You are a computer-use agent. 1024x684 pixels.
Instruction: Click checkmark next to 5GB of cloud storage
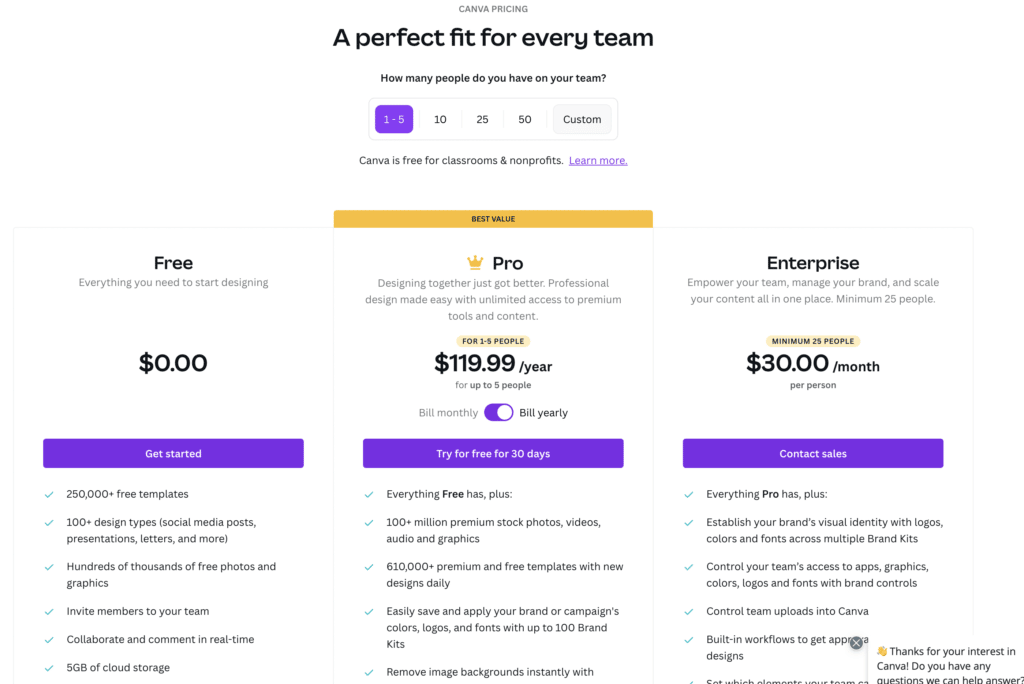[49, 668]
